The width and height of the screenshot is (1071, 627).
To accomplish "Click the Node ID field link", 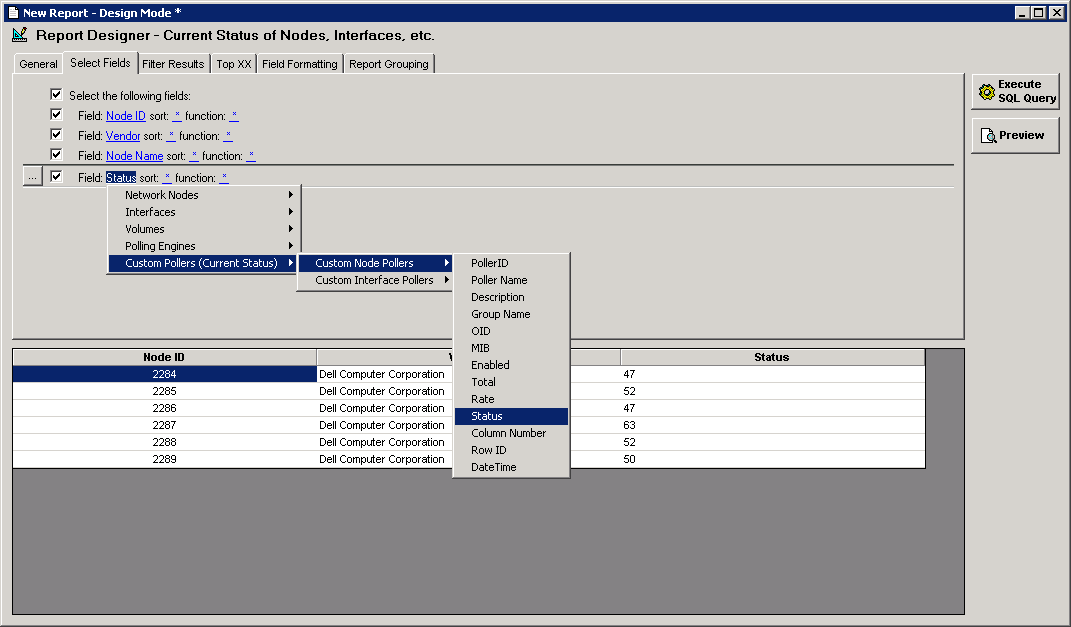I will click(126, 116).
